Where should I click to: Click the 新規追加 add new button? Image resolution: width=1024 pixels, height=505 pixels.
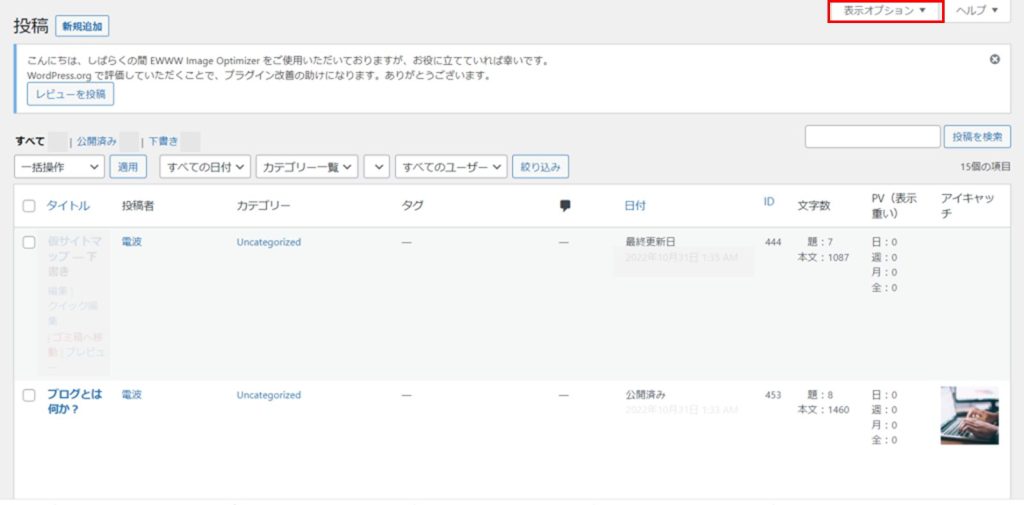tap(82, 27)
